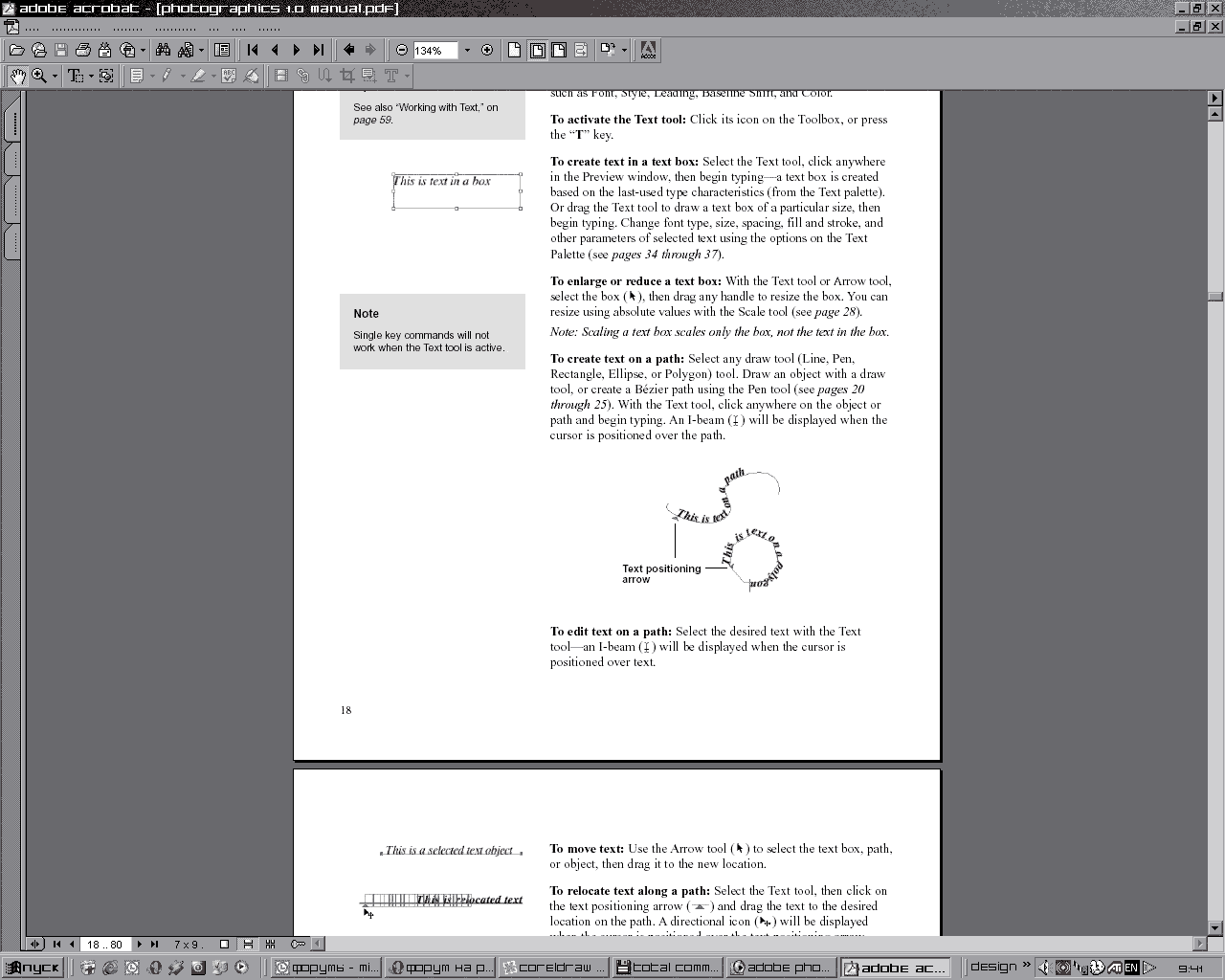The height and width of the screenshot is (980, 1225).
Task: Go to Last Page icon
Action: point(319,50)
